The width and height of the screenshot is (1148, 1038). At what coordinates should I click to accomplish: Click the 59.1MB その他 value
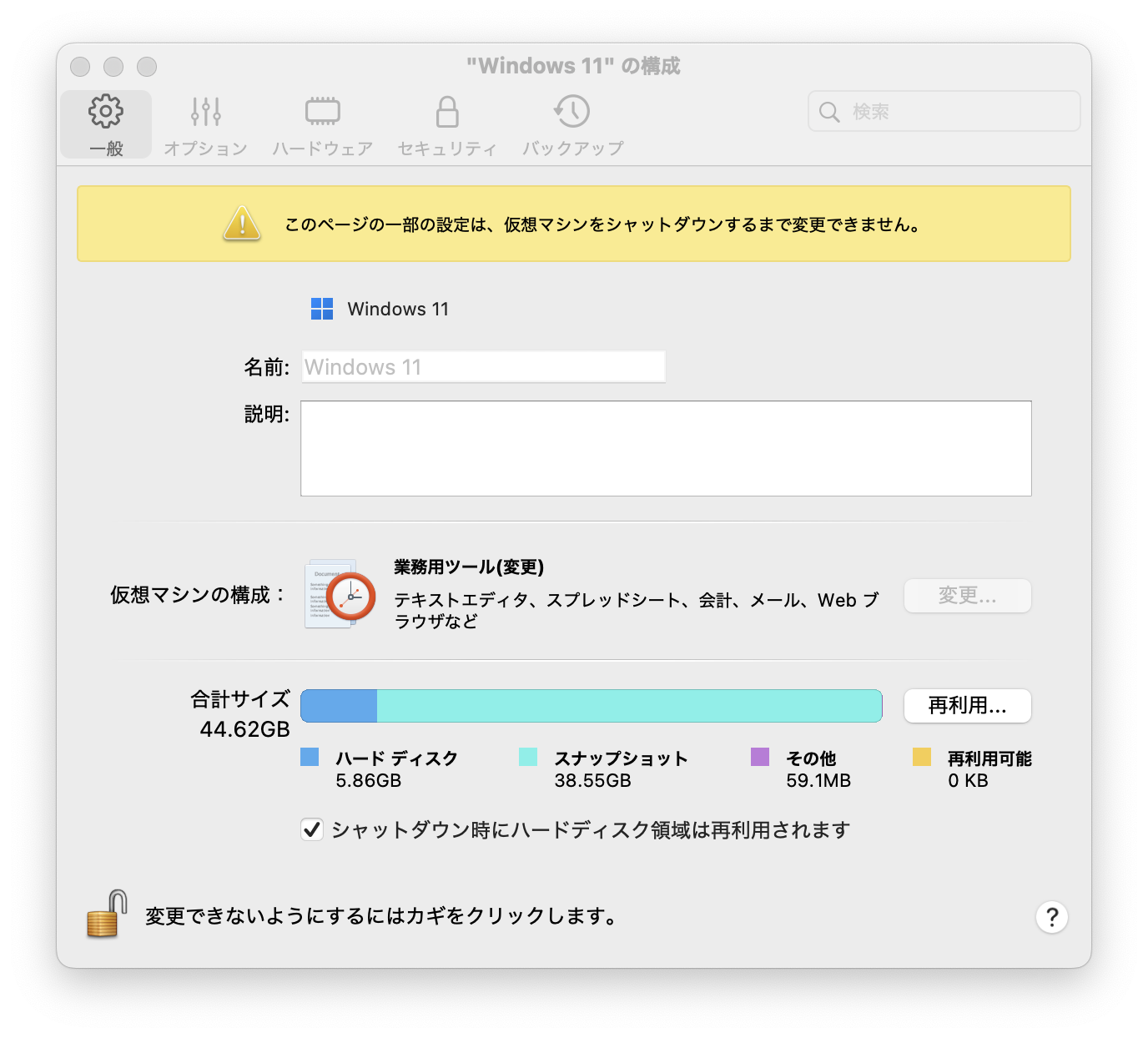click(818, 781)
